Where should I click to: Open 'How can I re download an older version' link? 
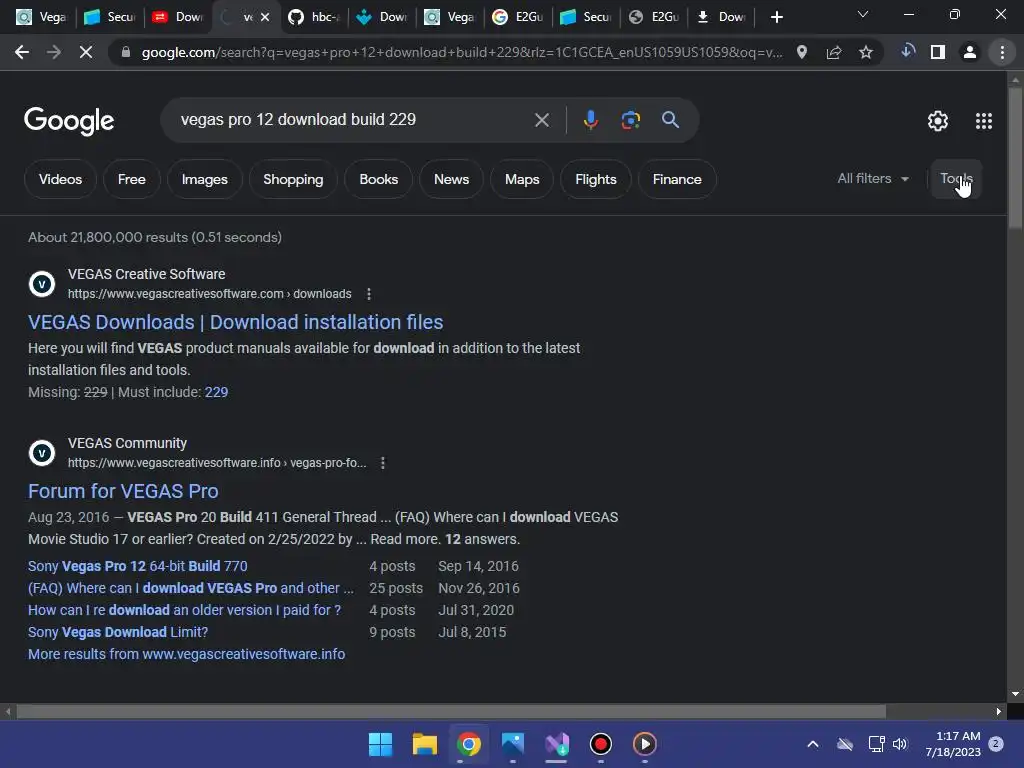(x=184, y=610)
